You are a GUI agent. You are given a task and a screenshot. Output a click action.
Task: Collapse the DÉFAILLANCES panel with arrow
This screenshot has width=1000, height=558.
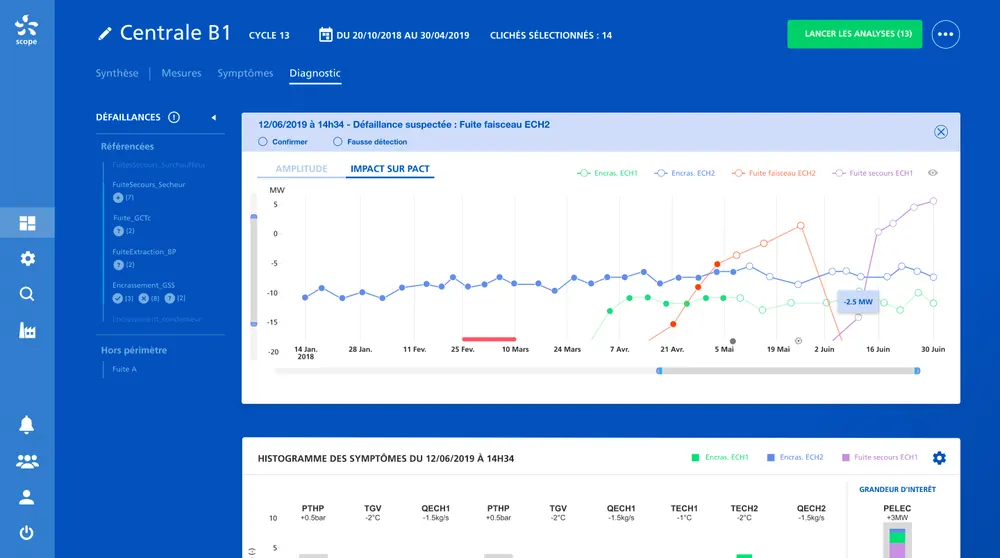point(214,117)
